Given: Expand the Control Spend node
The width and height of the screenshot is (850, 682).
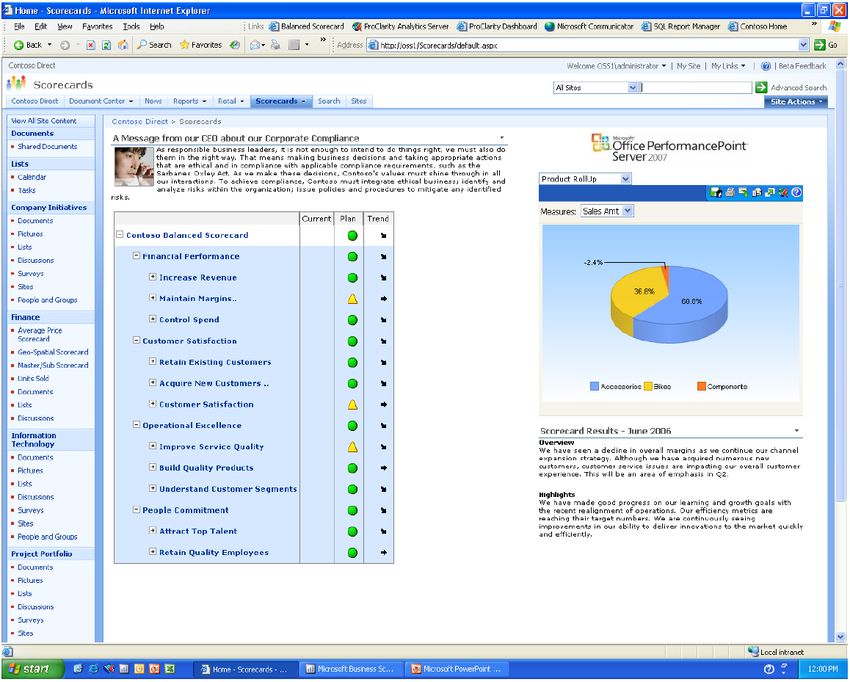Looking at the screenshot, I should pos(152,319).
